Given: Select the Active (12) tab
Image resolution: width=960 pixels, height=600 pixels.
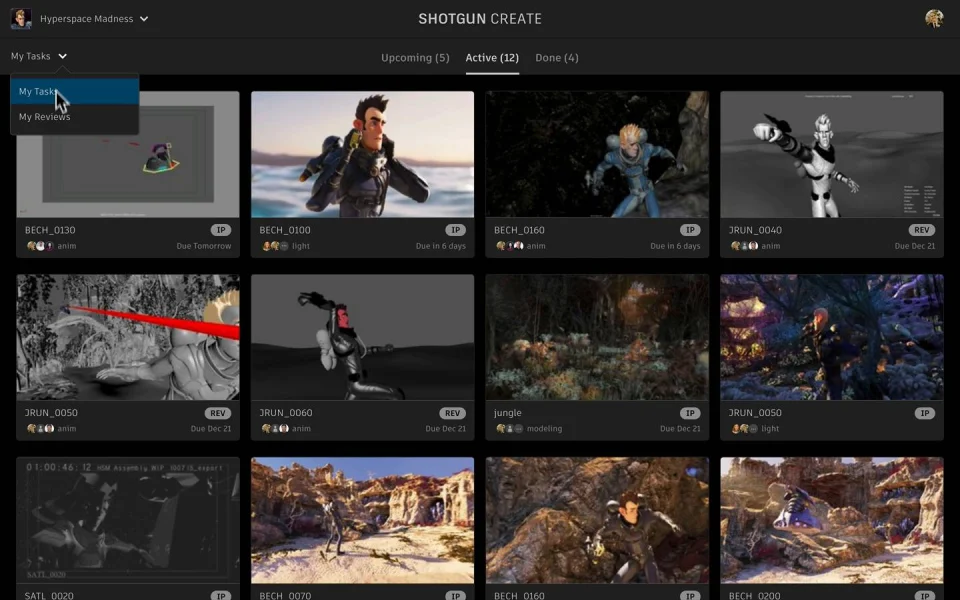Looking at the screenshot, I should pos(492,58).
